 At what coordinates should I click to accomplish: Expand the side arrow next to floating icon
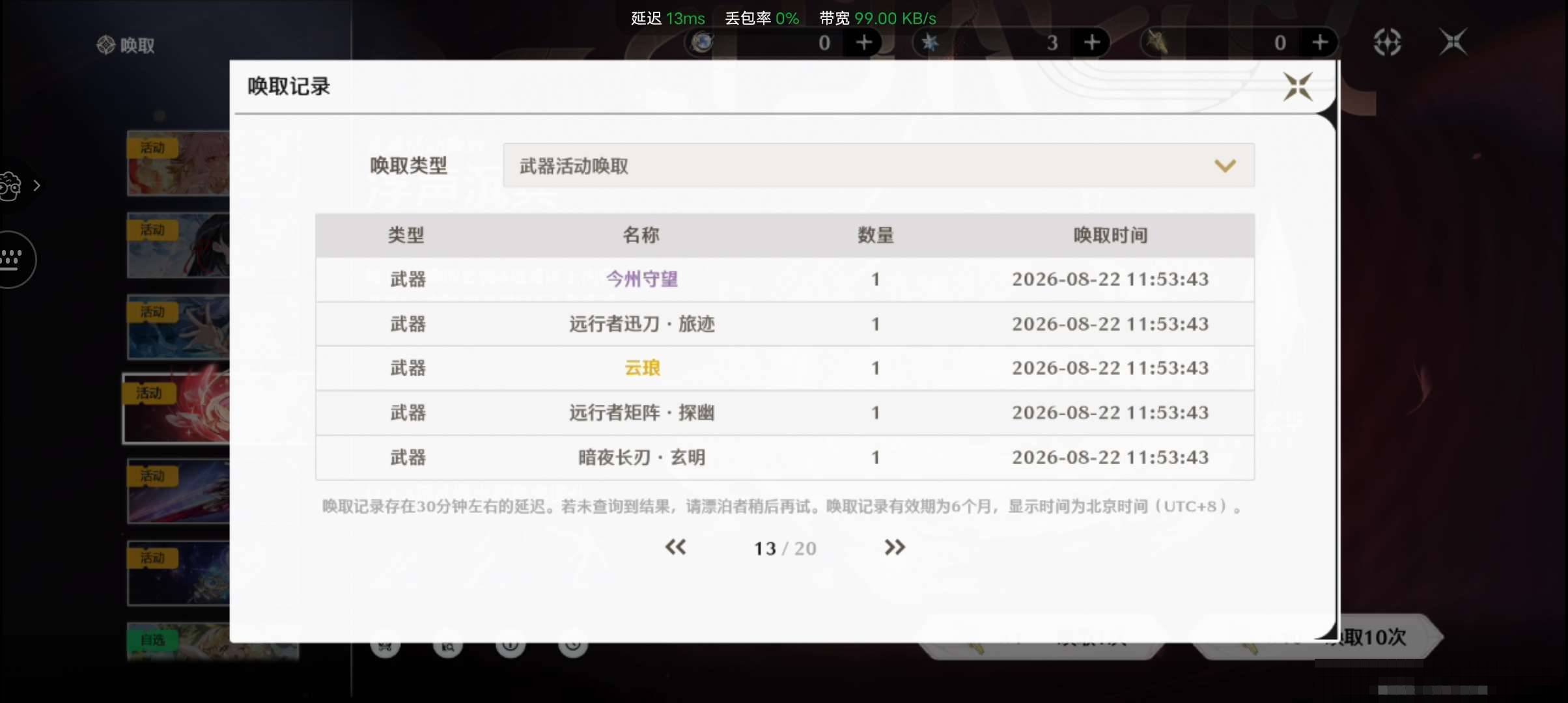point(36,186)
